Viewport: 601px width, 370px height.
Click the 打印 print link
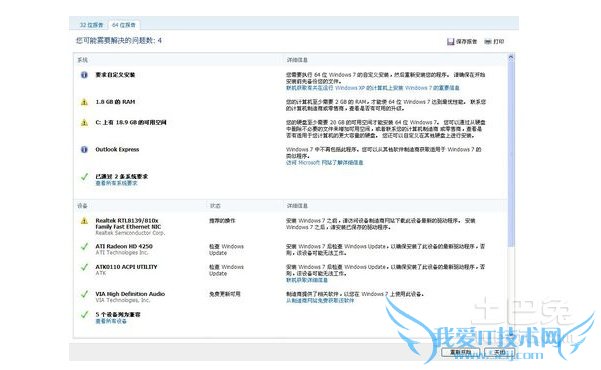(x=499, y=41)
